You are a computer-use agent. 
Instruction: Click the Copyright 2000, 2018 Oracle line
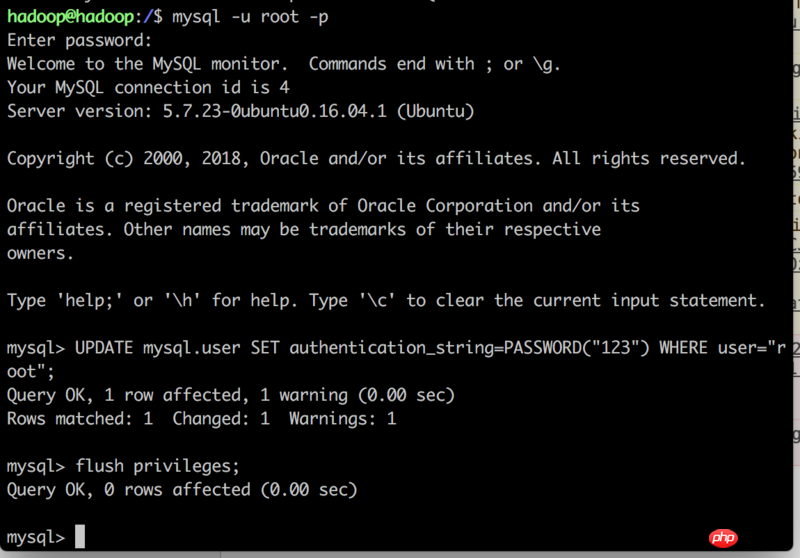click(376, 159)
